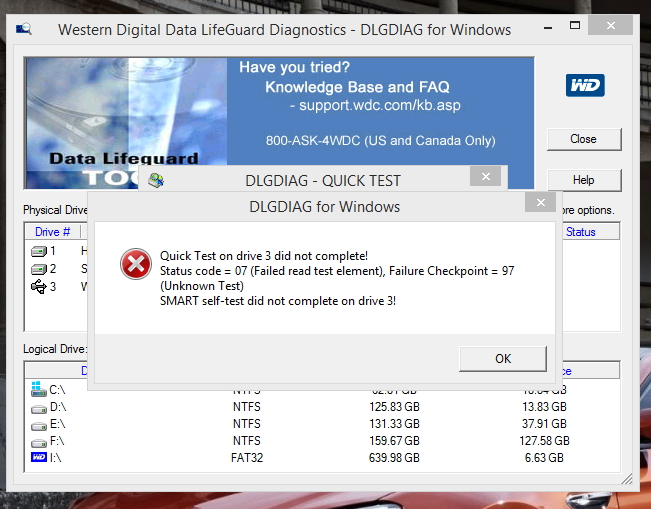This screenshot has height=509, width=651.
Task: Click the 159.67 GB size cell
Action: click(x=394, y=440)
